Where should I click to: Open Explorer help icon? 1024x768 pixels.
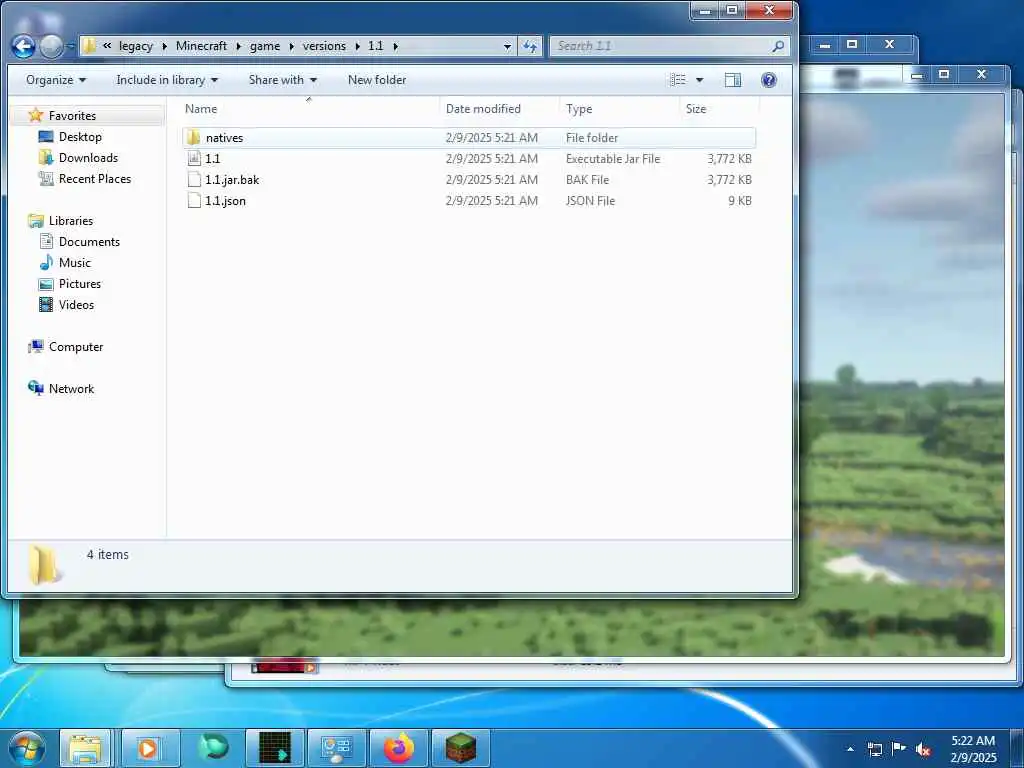[769, 80]
